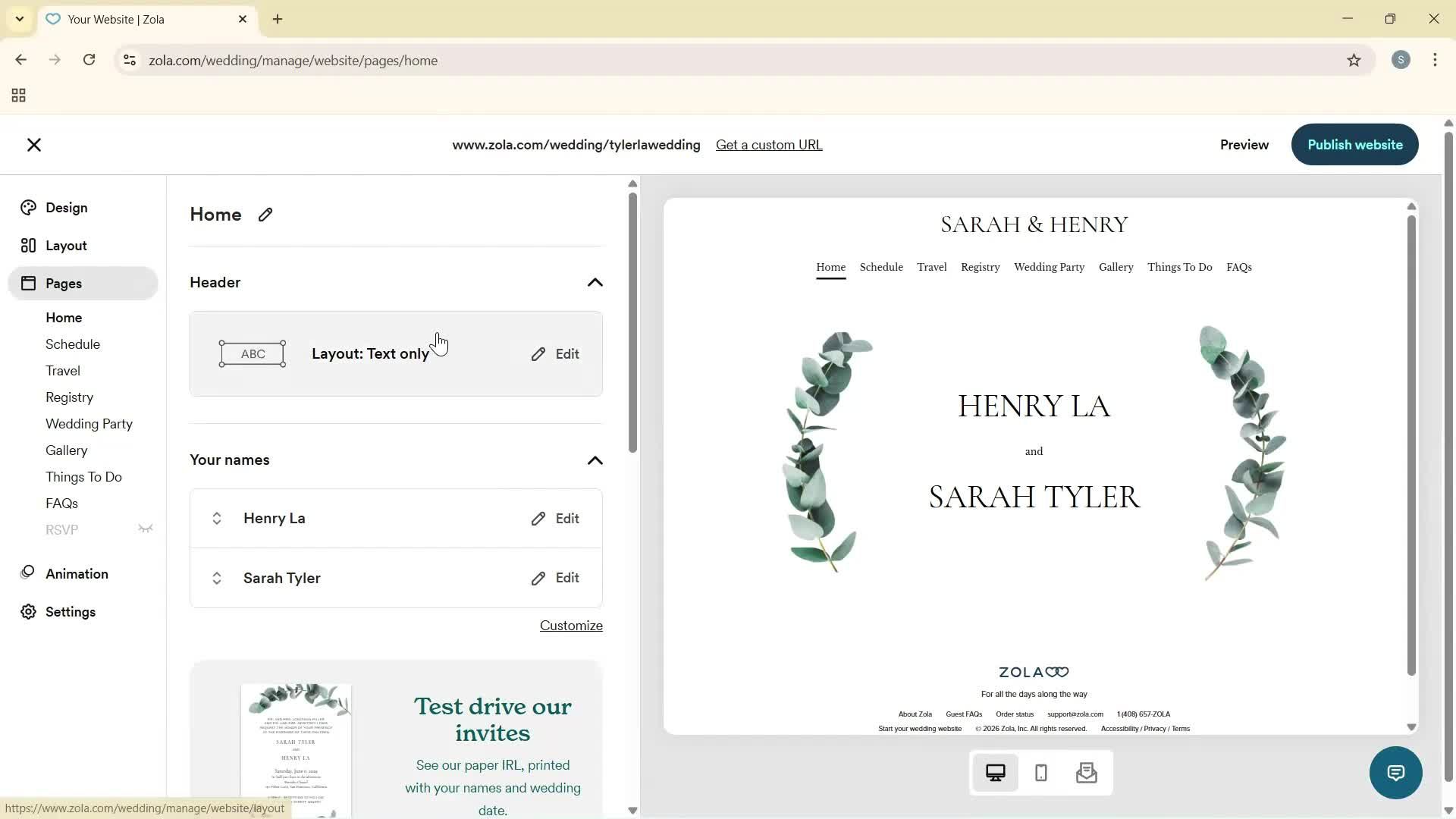Open website Settings from sidebar

pos(71,612)
